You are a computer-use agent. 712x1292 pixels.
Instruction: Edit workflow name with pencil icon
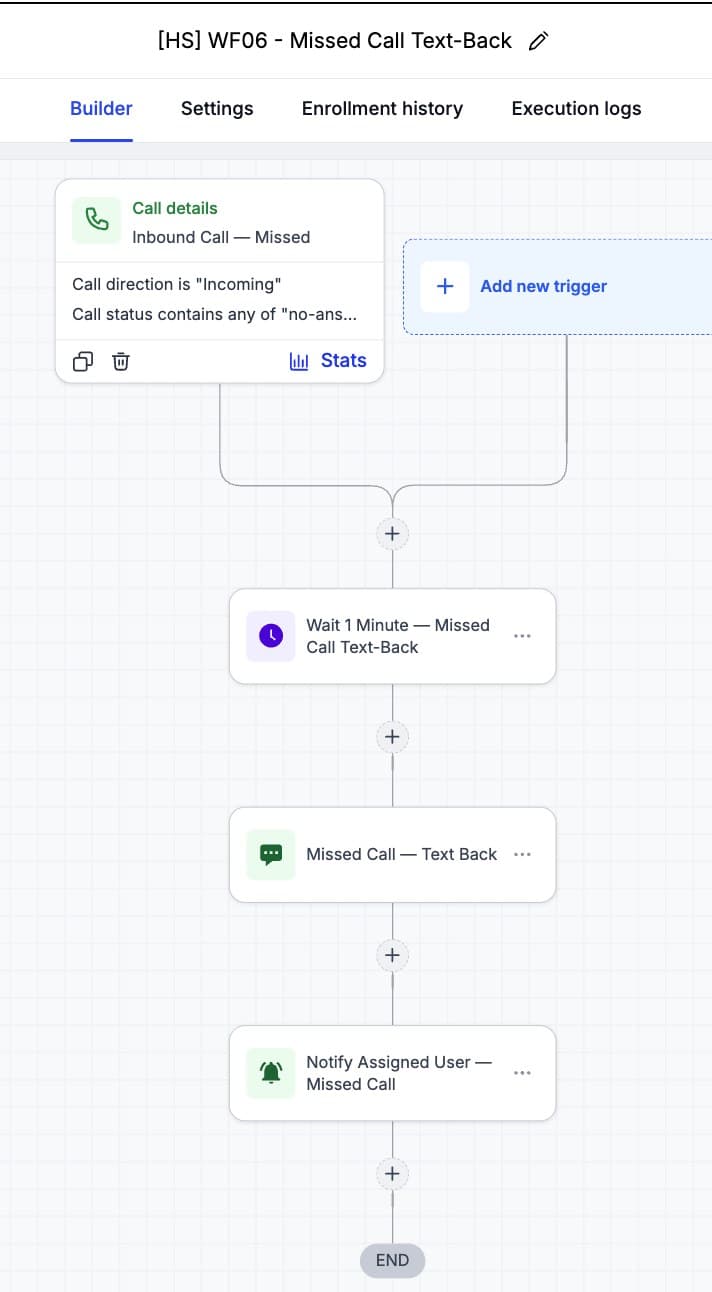[x=539, y=41]
